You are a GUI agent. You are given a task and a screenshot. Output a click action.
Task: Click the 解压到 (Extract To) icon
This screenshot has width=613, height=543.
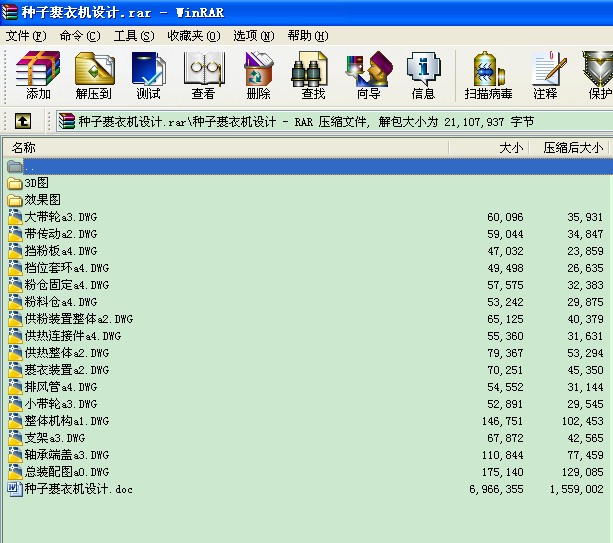pyautogui.click(x=94, y=75)
